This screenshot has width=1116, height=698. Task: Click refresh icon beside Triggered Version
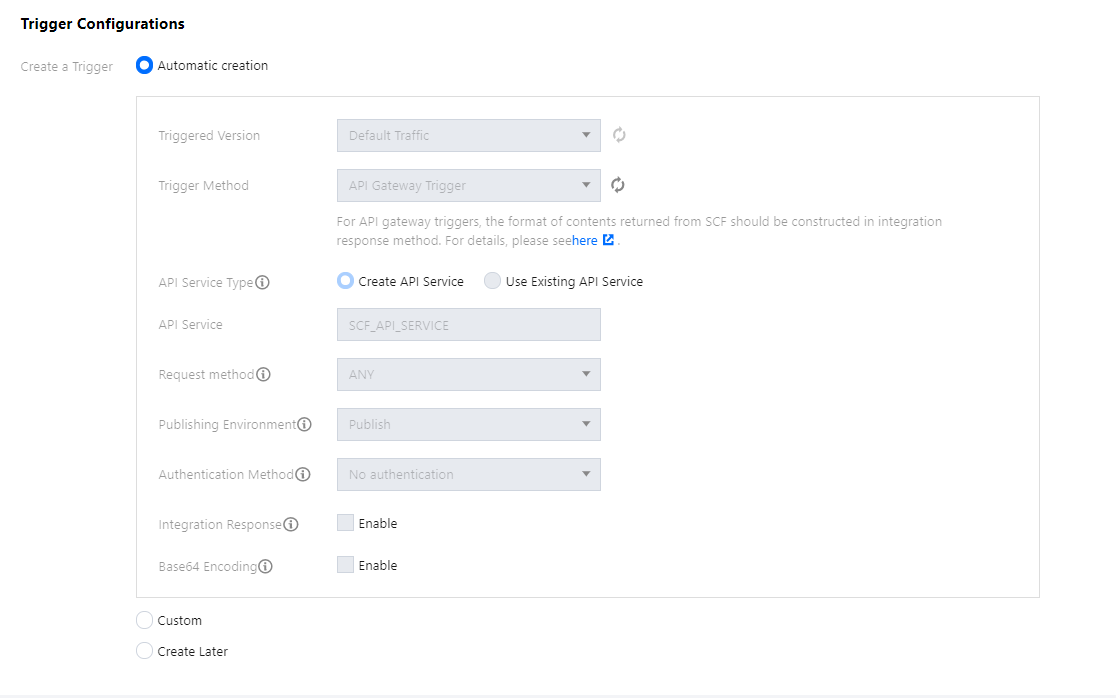click(619, 135)
